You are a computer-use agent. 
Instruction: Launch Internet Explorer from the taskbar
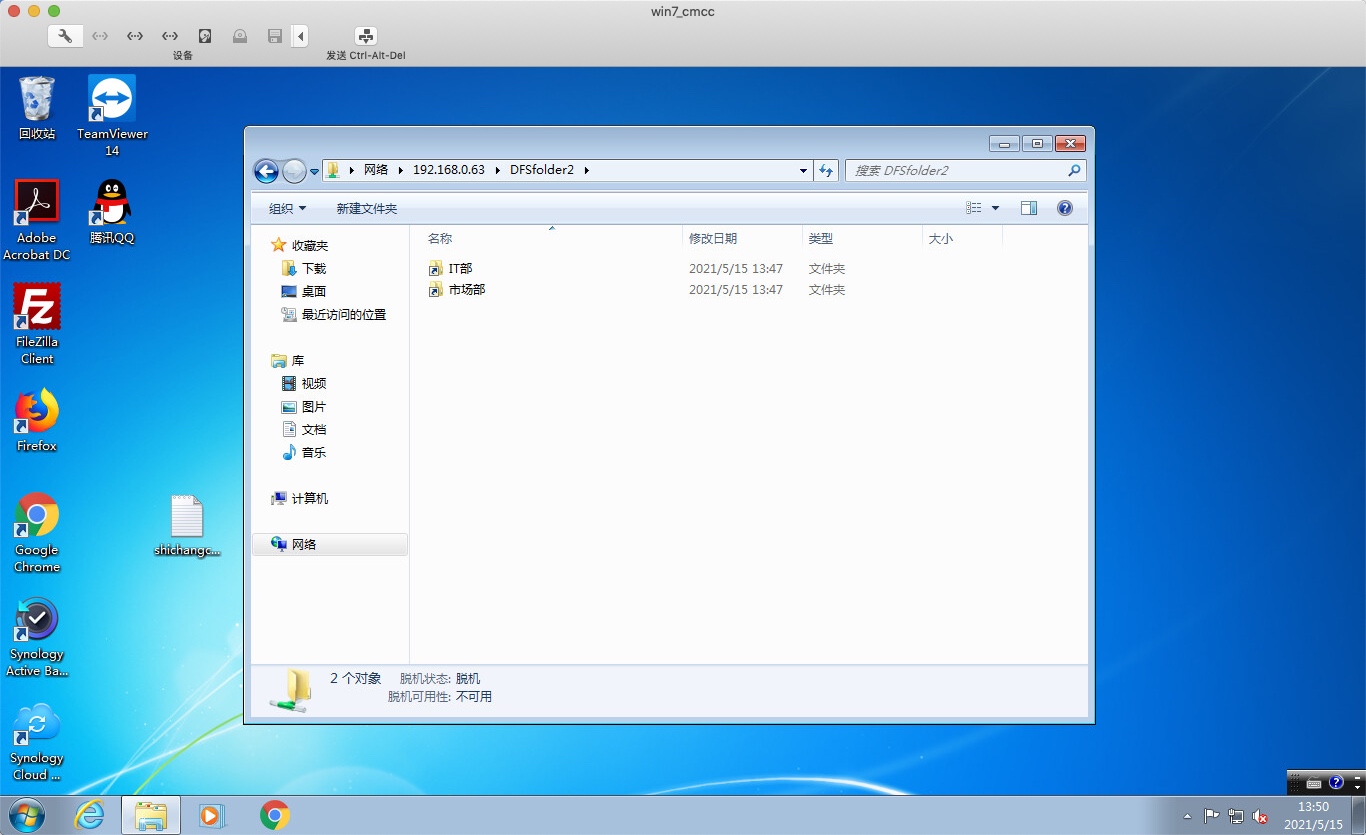point(90,815)
